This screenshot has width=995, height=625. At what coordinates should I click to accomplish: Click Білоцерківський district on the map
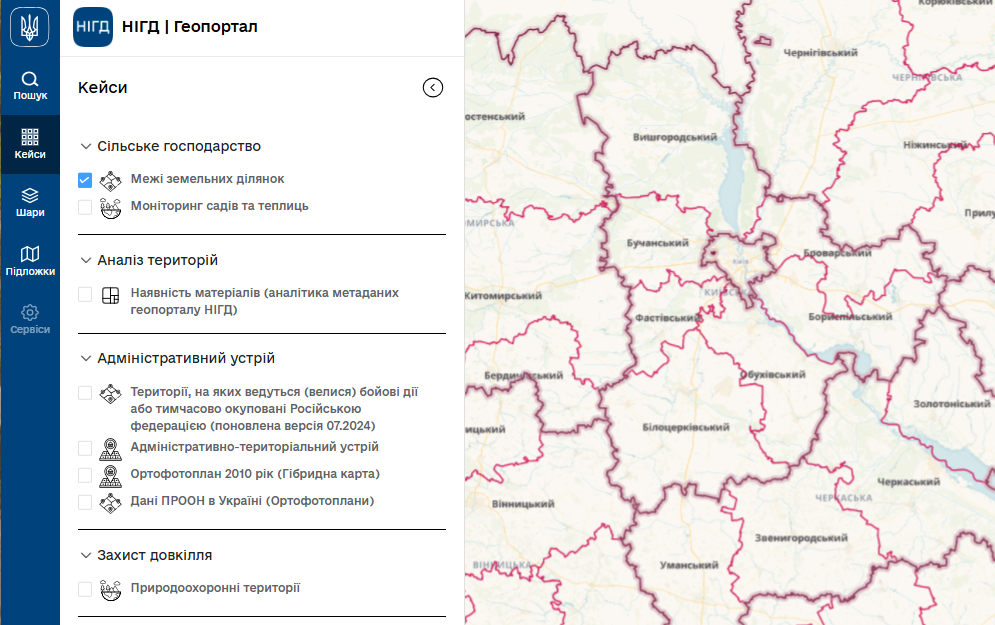pyautogui.click(x=684, y=427)
